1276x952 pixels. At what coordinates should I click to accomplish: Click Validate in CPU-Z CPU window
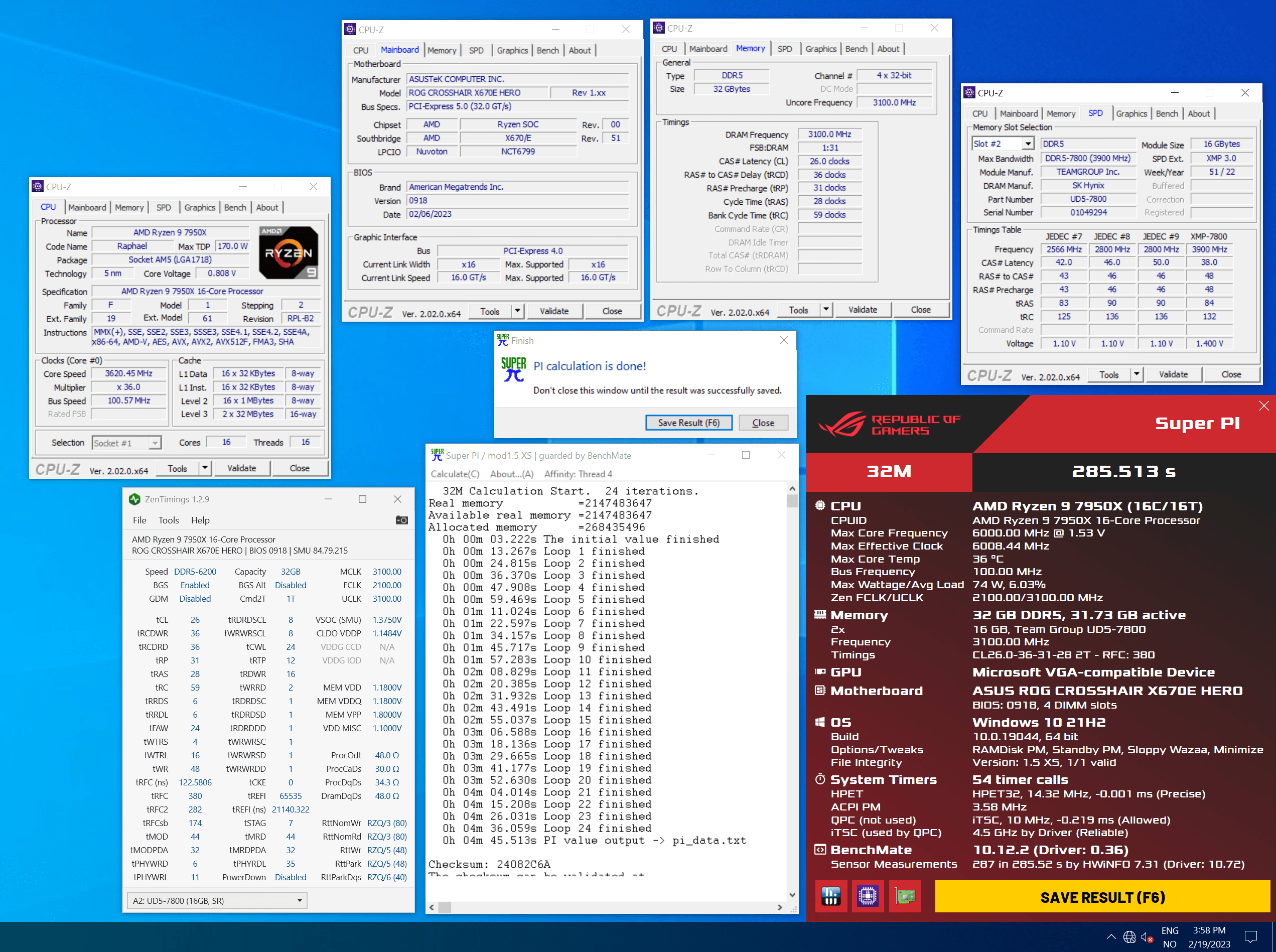pos(241,468)
